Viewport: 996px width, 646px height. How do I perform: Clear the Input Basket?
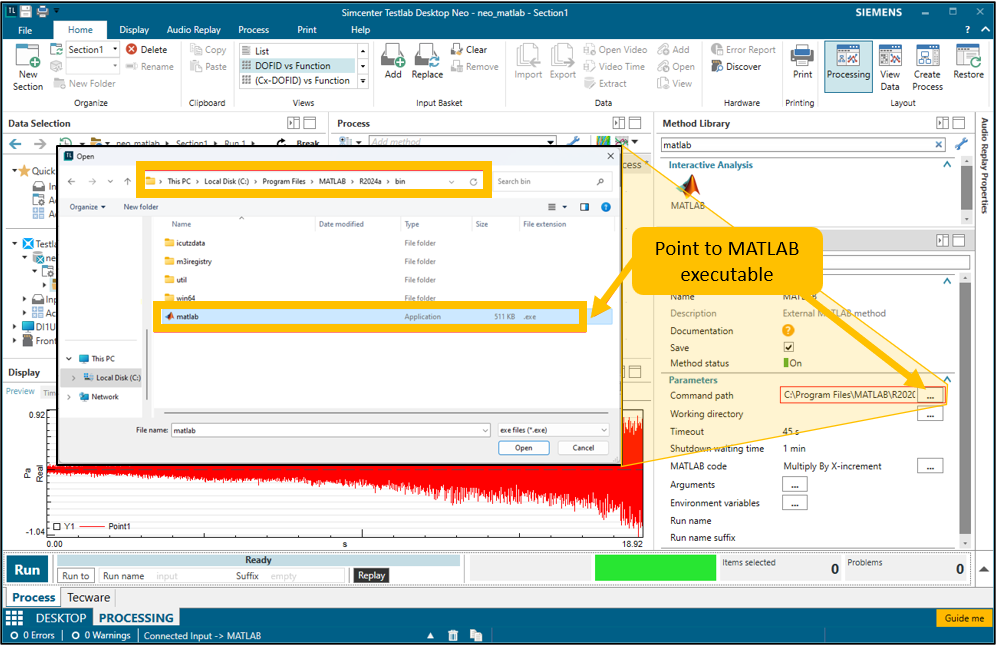469,49
